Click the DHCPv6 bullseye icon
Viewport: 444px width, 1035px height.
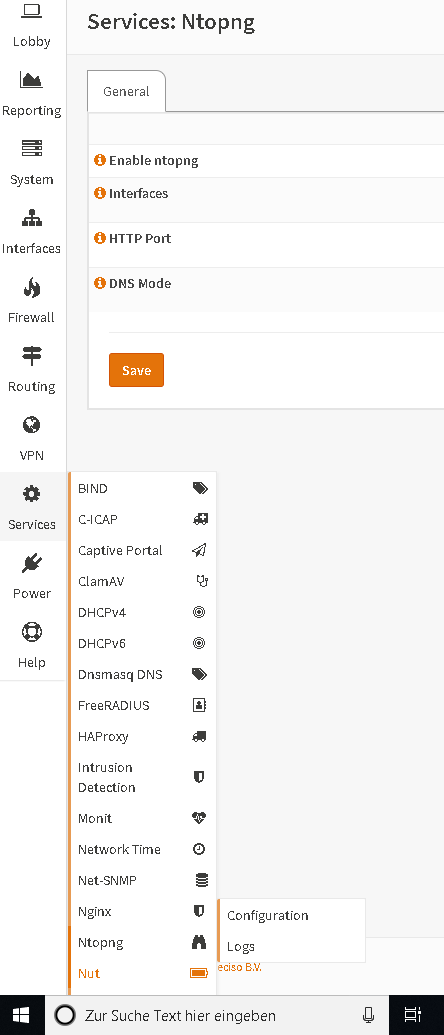pos(199,643)
